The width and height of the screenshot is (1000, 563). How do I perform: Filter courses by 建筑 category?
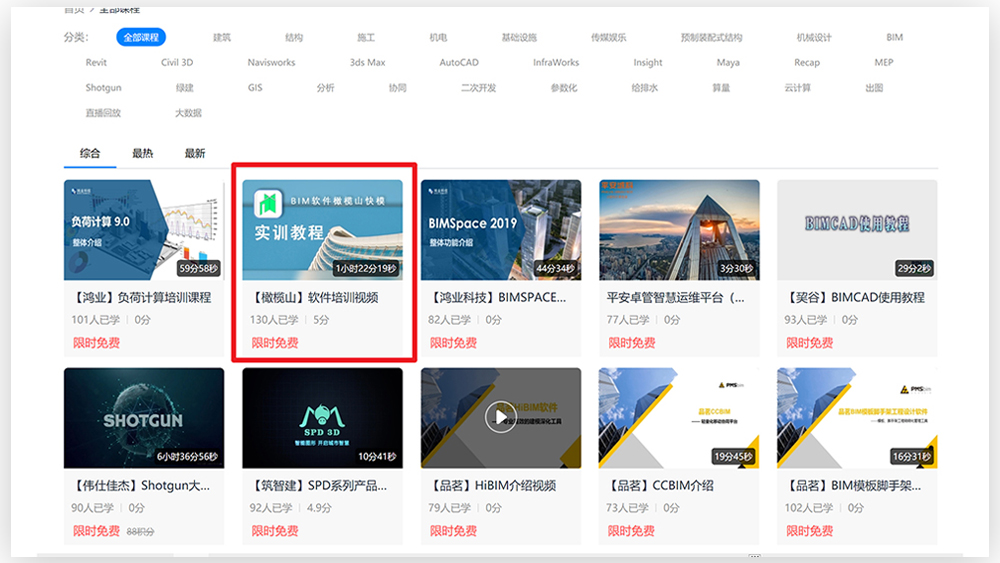click(222, 38)
